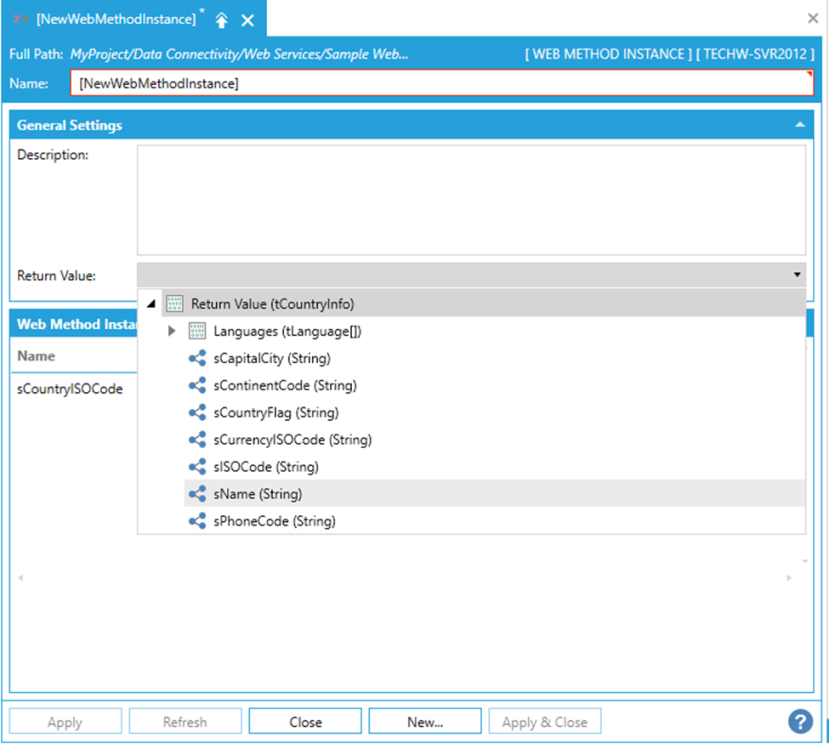Click inside the Name text field

tap(440, 84)
